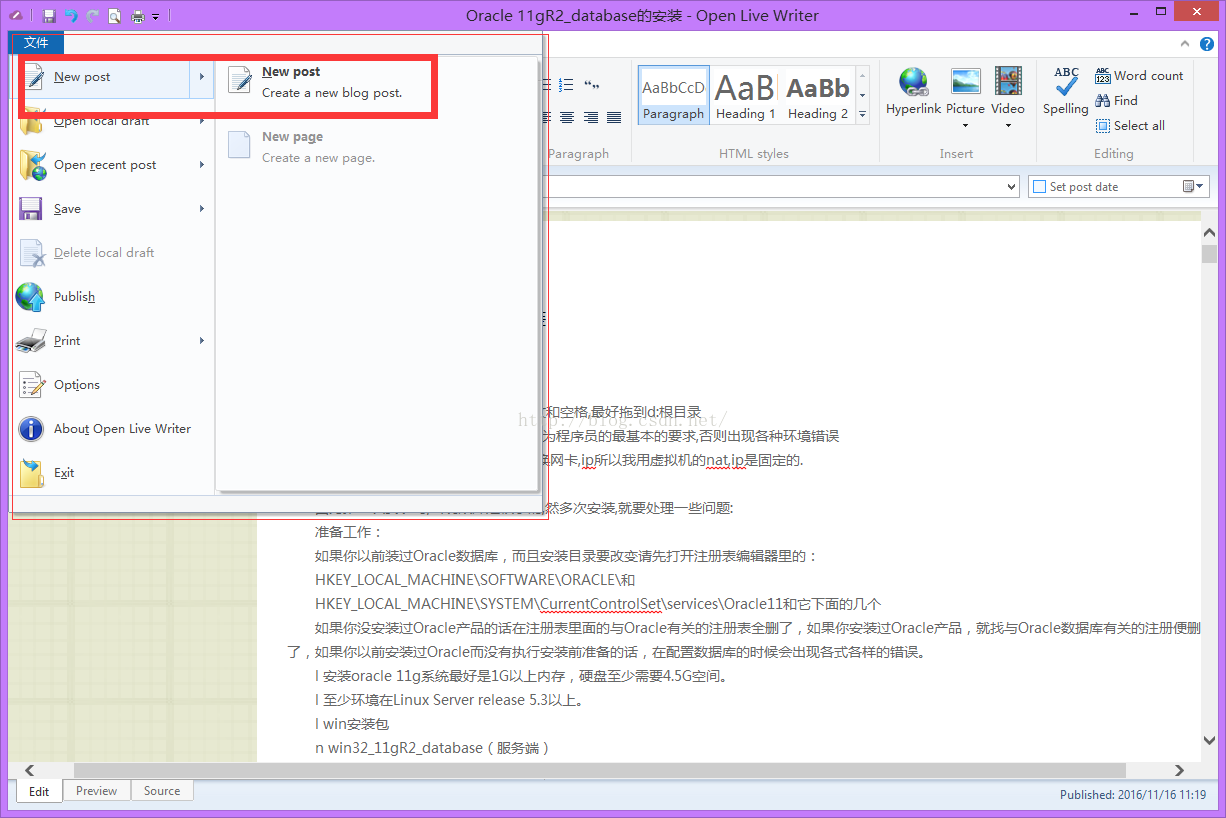1226x818 pixels.
Task: Open local draft menu entry
Action: coord(101,121)
